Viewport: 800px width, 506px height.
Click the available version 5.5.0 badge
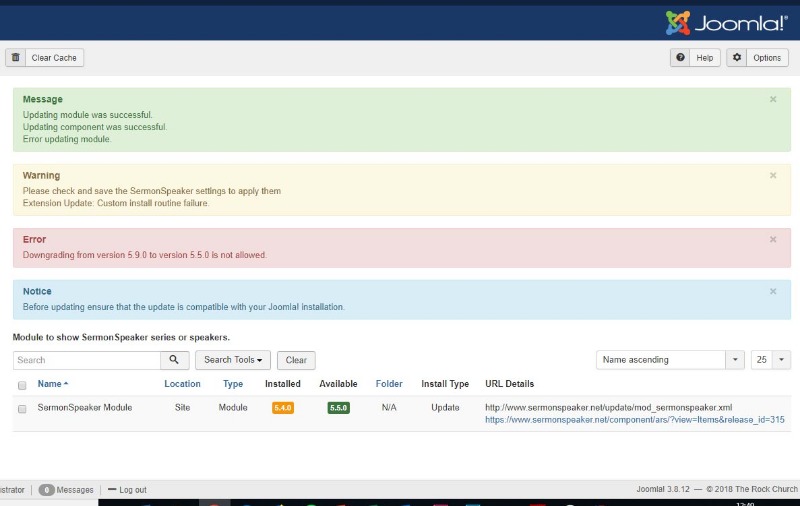[338, 408]
